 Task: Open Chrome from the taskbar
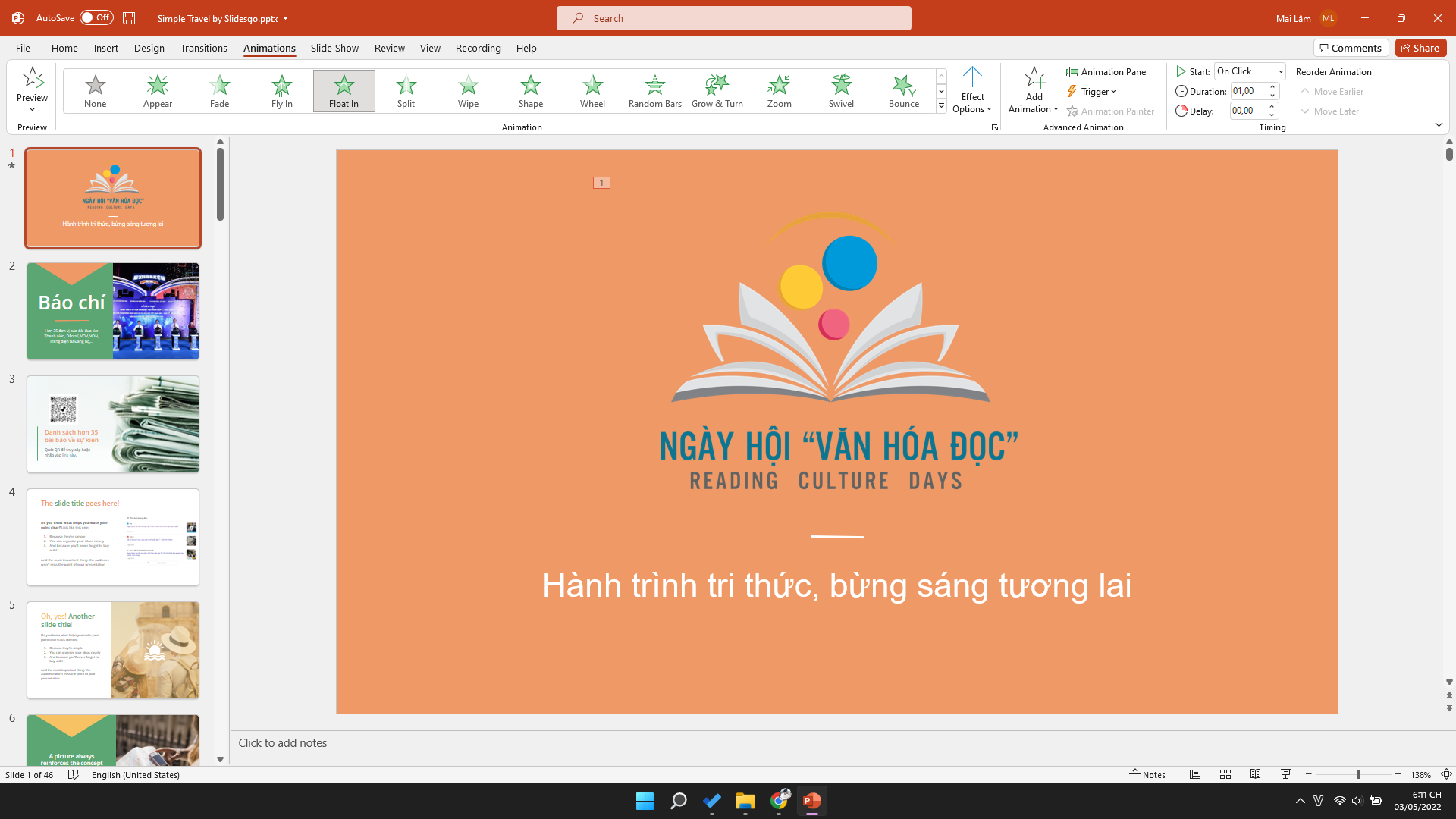tap(779, 801)
